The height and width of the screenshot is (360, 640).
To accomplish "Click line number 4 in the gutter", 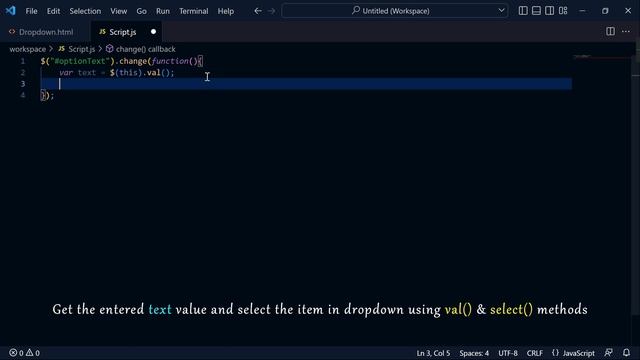I will [x=23, y=95].
